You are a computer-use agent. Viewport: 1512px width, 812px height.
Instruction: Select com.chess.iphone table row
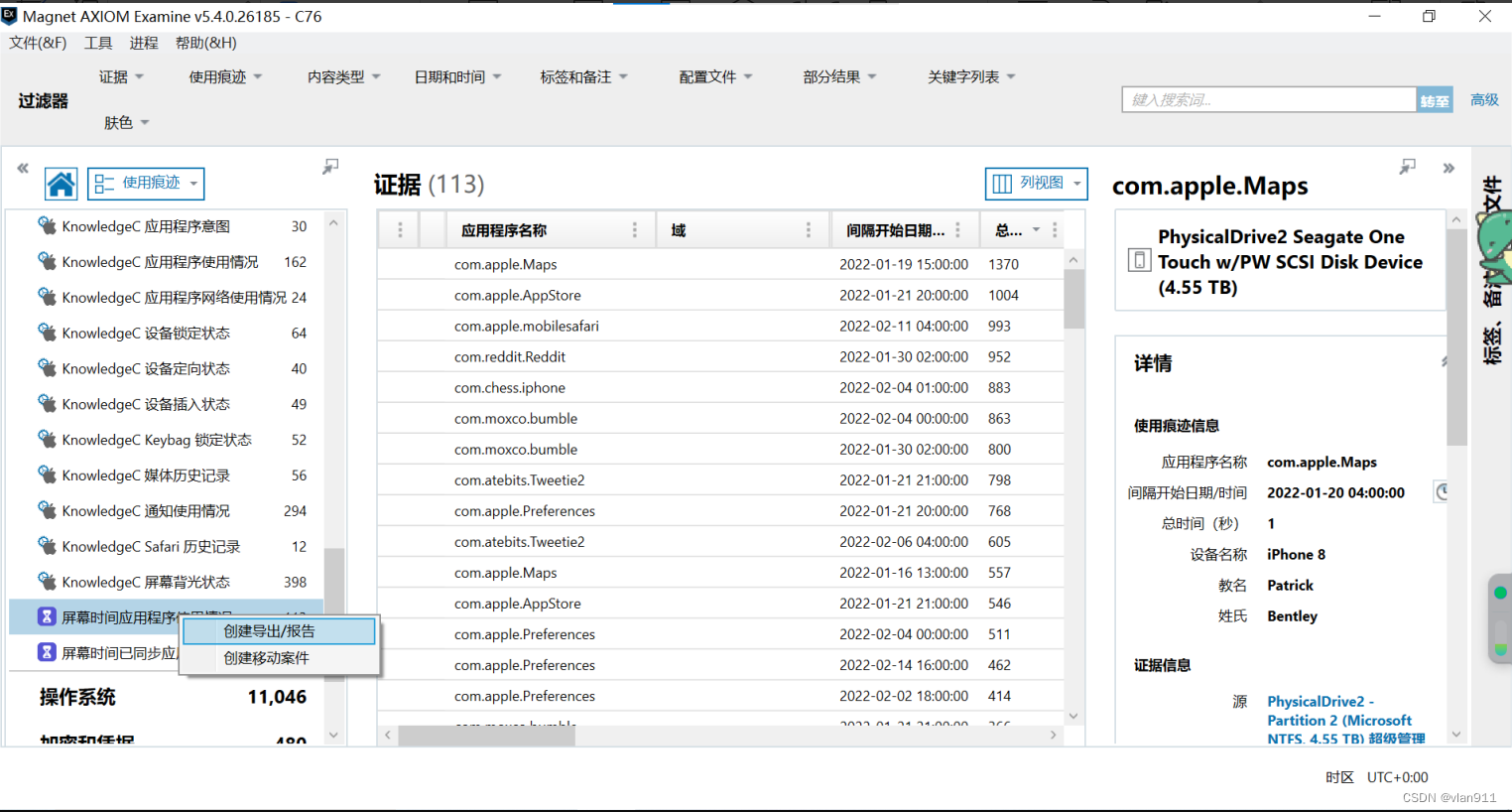coord(720,388)
